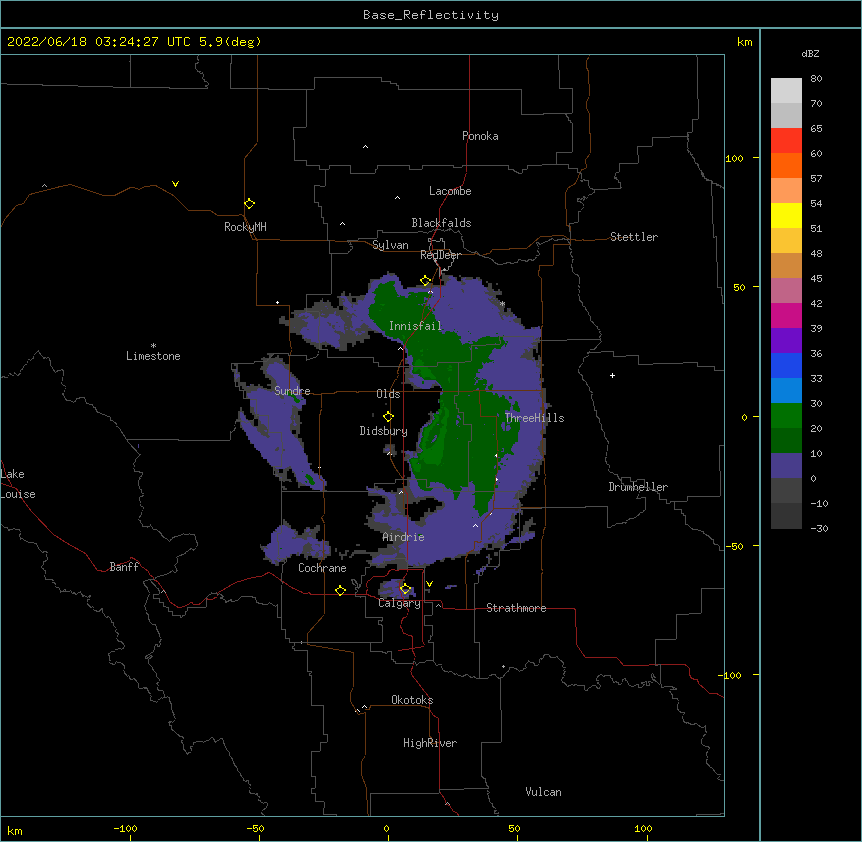Click the Banff label
The image size is (862, 842).
pos(124,567)
